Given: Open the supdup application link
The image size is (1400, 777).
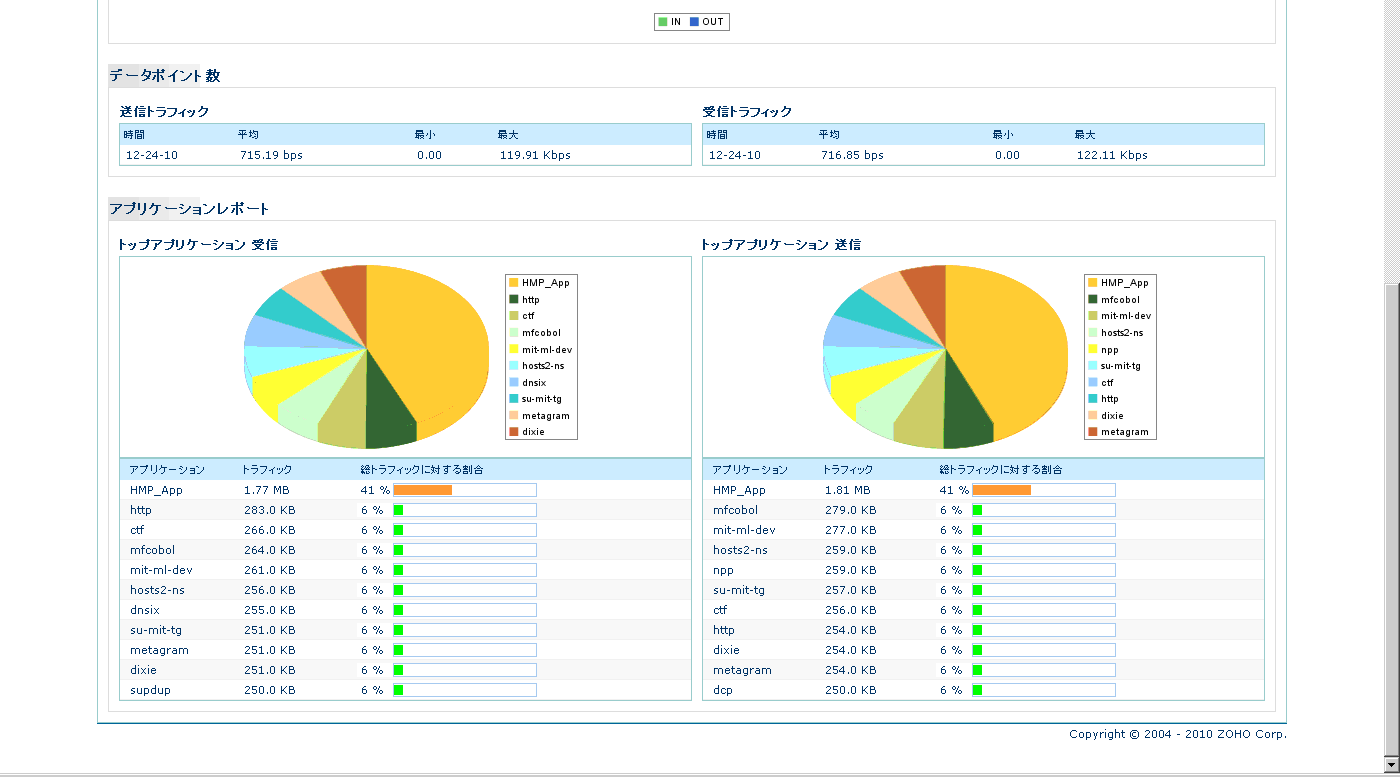Looking at the screenshot, I should tap(150, 690).
